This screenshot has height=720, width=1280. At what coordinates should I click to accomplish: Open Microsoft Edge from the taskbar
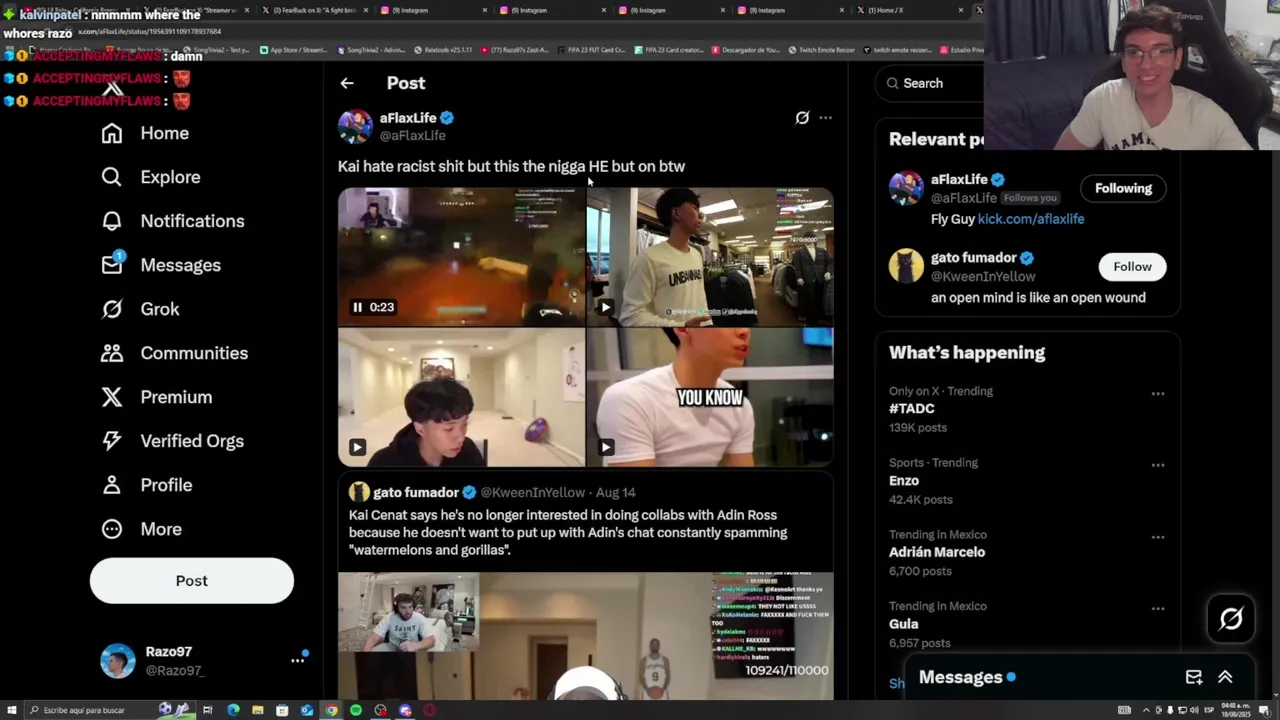click(x=233, y=710)
